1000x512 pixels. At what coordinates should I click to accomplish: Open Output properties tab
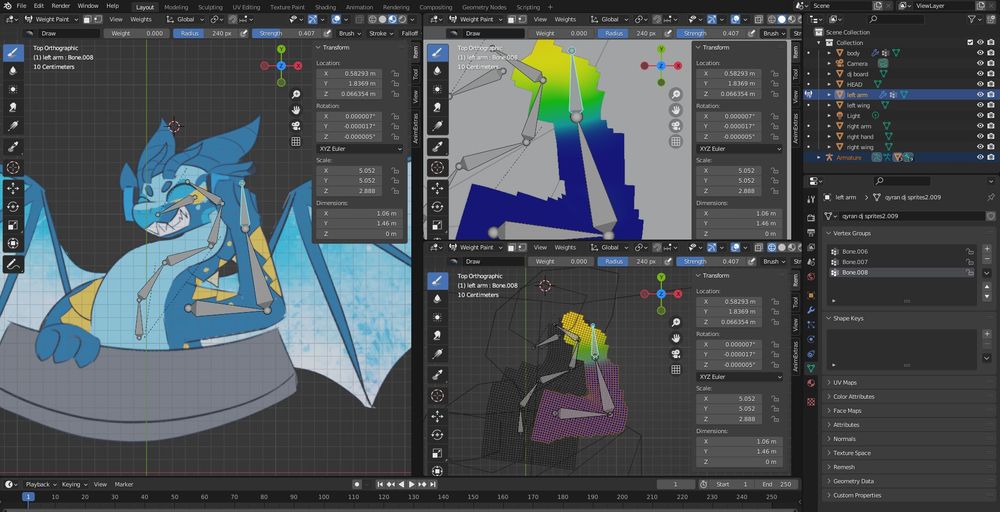click(x=811, y=232)
